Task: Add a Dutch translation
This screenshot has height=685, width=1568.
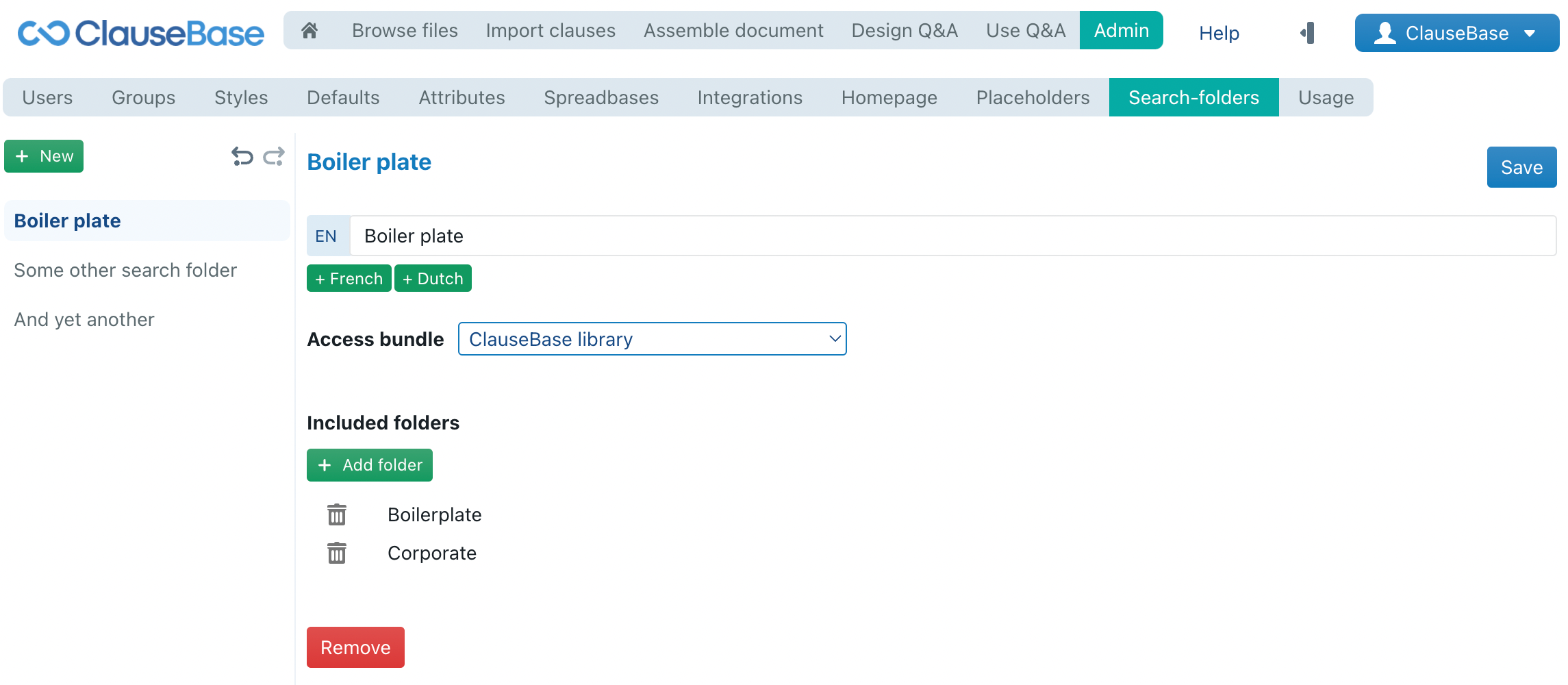Action: [x=433, y=278]
